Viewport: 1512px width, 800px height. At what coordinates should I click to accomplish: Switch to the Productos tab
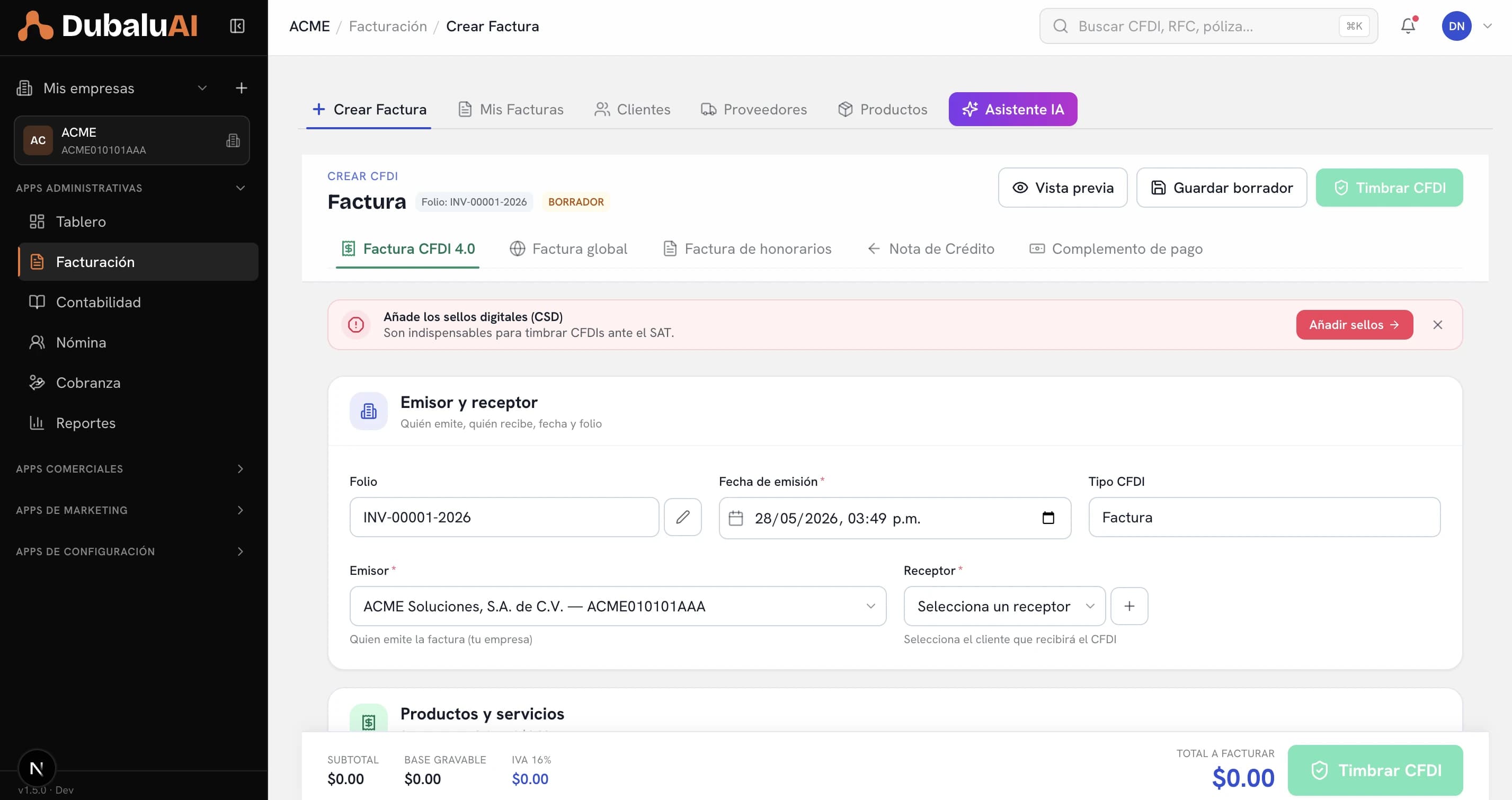coord(882,109)
